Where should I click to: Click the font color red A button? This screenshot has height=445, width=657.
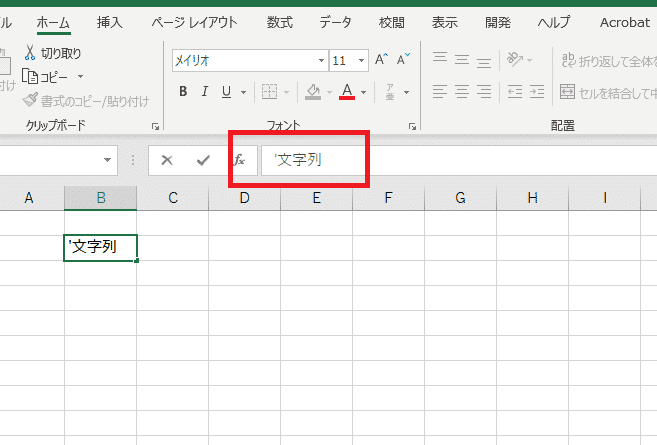coord(347,92)
